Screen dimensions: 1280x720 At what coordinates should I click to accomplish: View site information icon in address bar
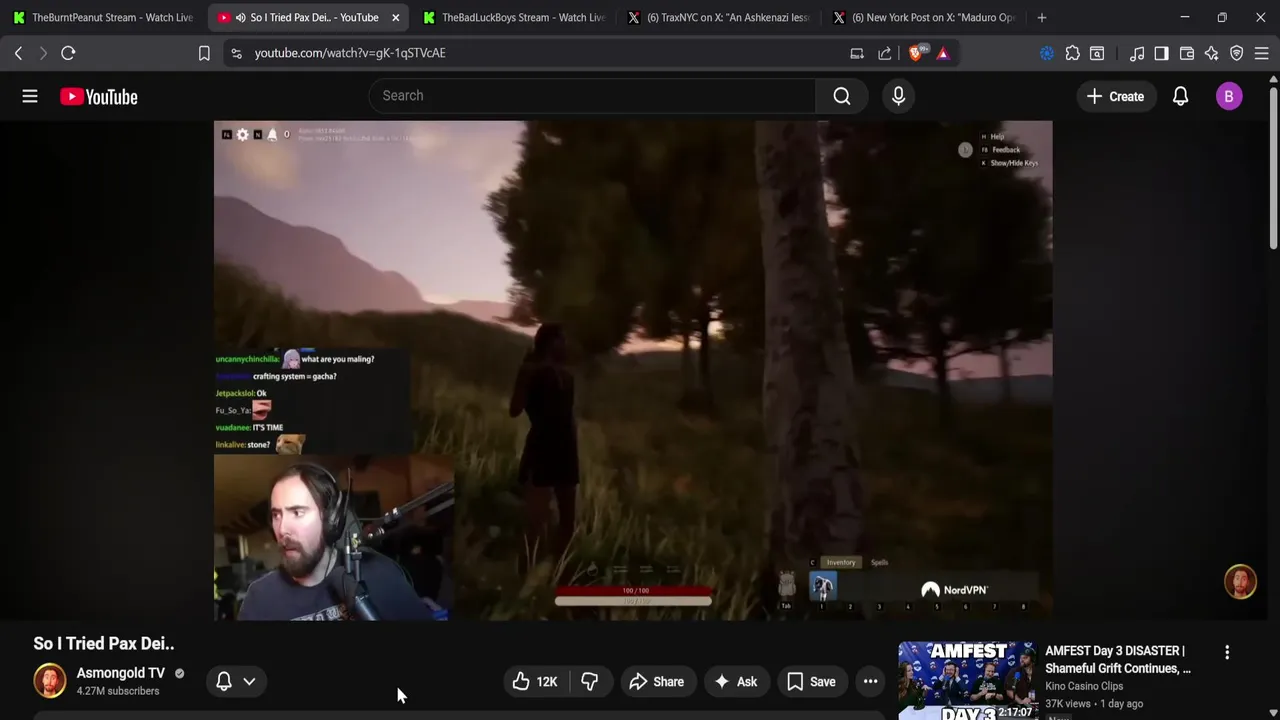pos(236,53)
